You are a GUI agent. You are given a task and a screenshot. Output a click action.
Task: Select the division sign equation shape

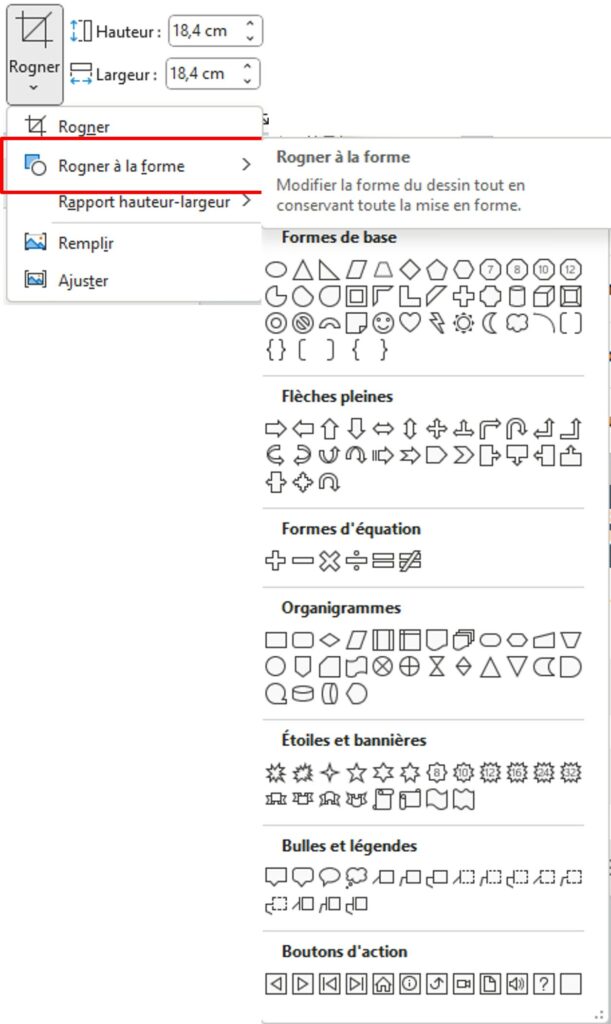(356, 561)
